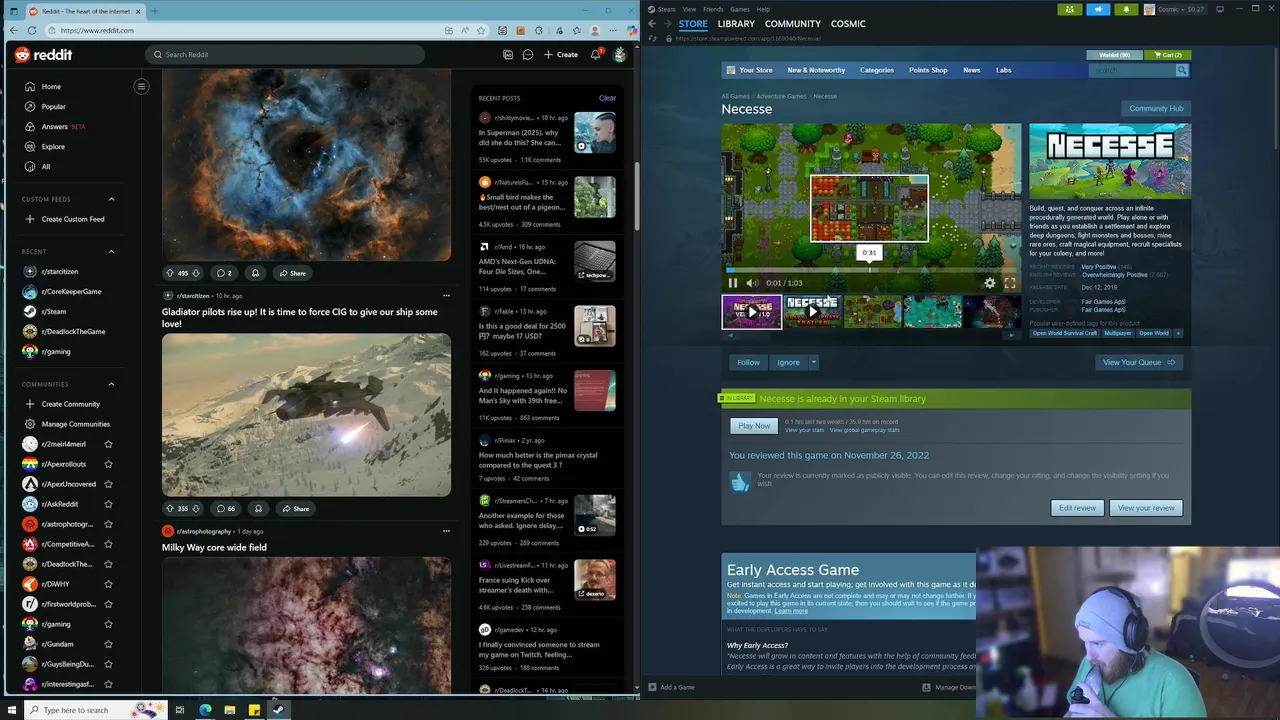Open the Steam View menu
The image size is (1280, 720).
click(x=689, y=9)
